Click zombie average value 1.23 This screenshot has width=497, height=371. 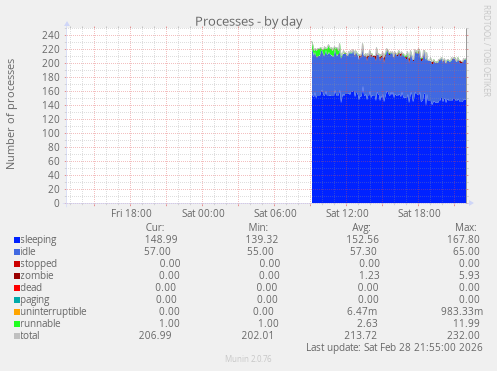click(369, 275)
